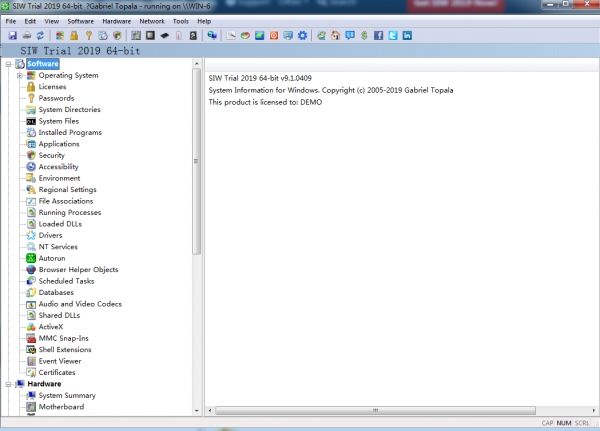
Task: Click the padlock Licenses toolbar icon
Action: pyautogui.click(x=74, y=36)
